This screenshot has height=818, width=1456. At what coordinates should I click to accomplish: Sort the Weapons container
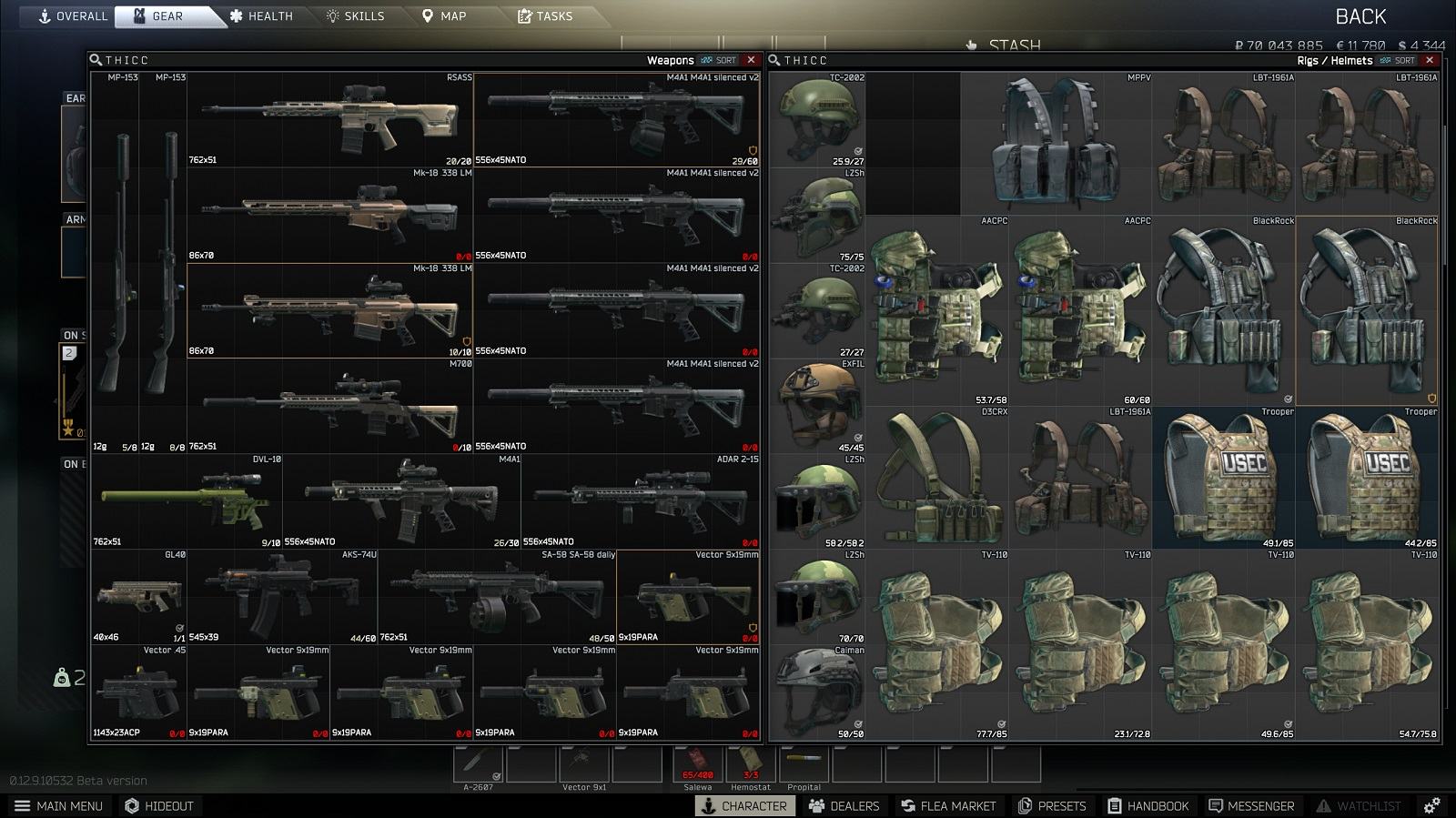pyautogui.click(x=720, y=60)
